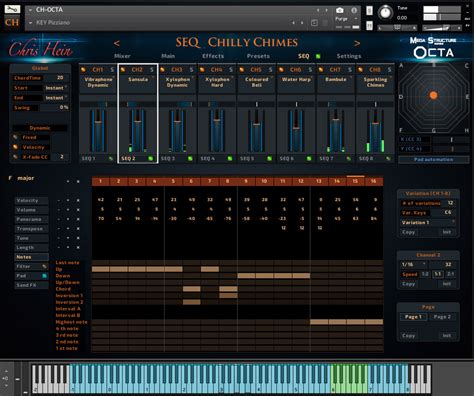The width and height of the screenshot is (474, 396).
Task: Toggle the SEQ 4 enable light
Action: tap(230, 159)
